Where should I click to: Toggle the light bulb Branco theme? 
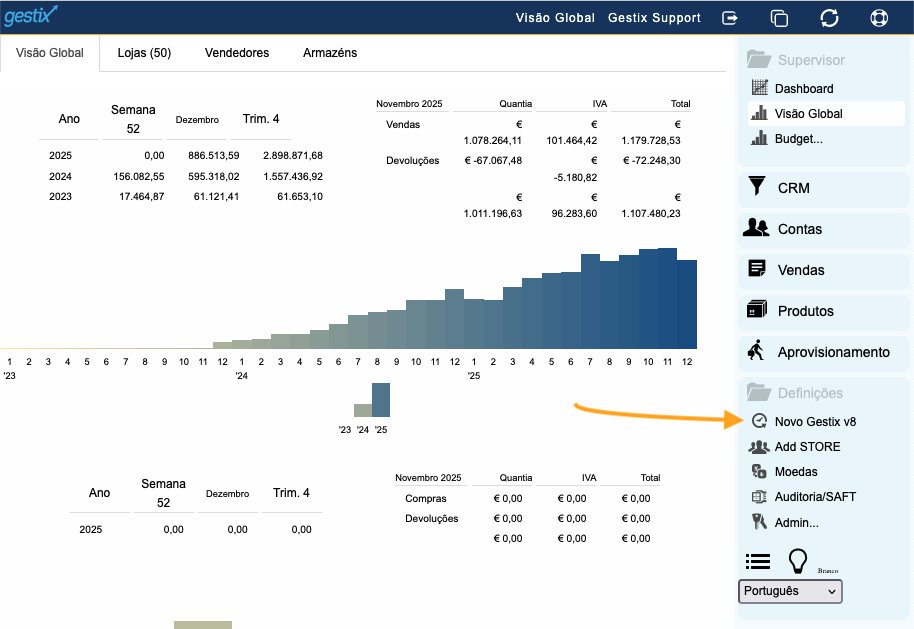[x=798, y=561]
